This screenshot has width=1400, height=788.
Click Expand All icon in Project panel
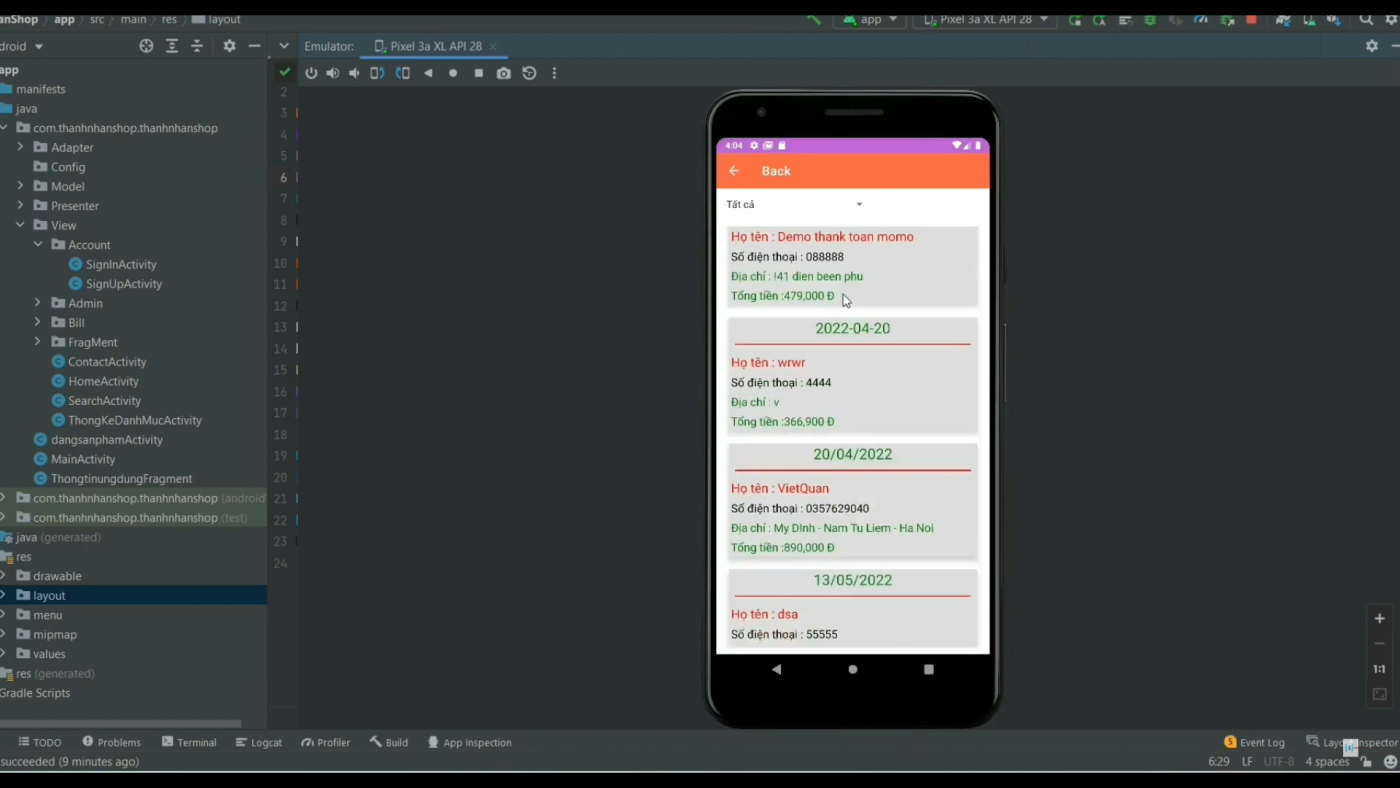(172, 46)
